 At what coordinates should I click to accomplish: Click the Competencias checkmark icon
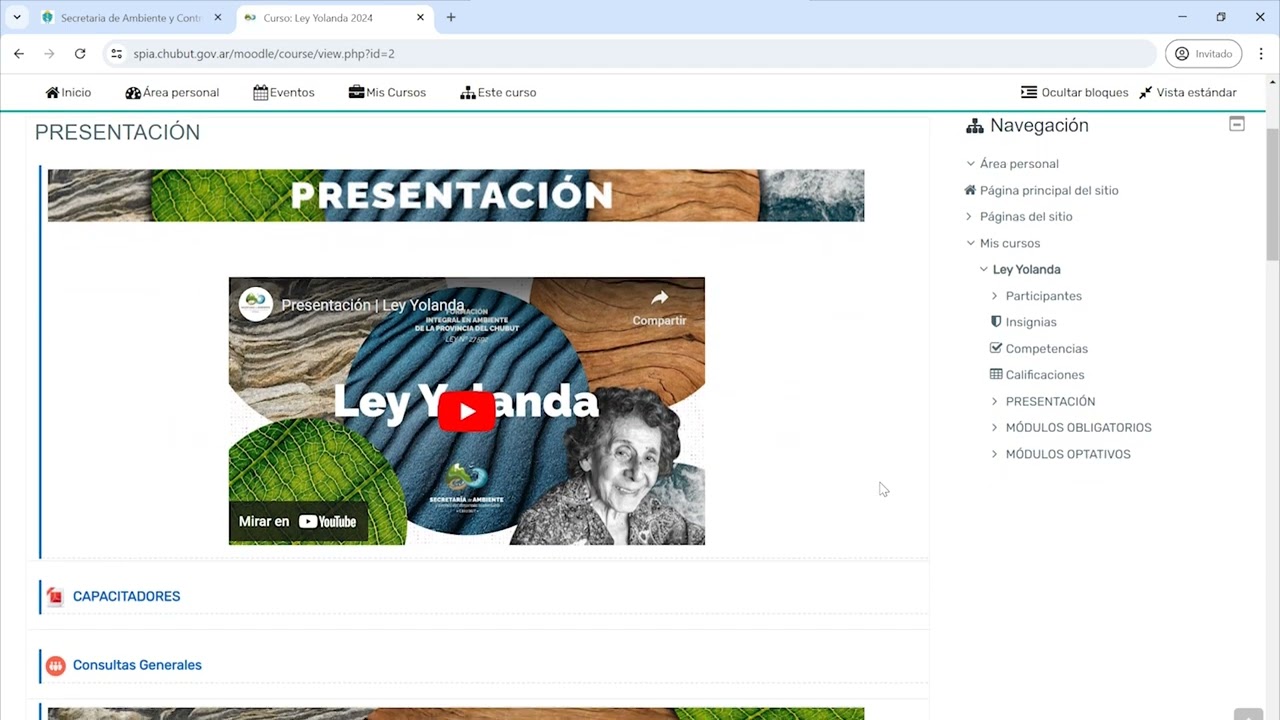click(x=996, y=348)
